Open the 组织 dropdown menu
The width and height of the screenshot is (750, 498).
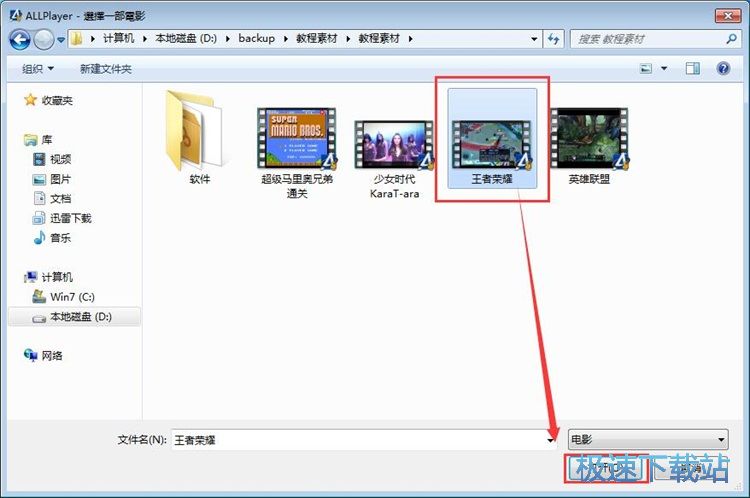tap(38, 68)
